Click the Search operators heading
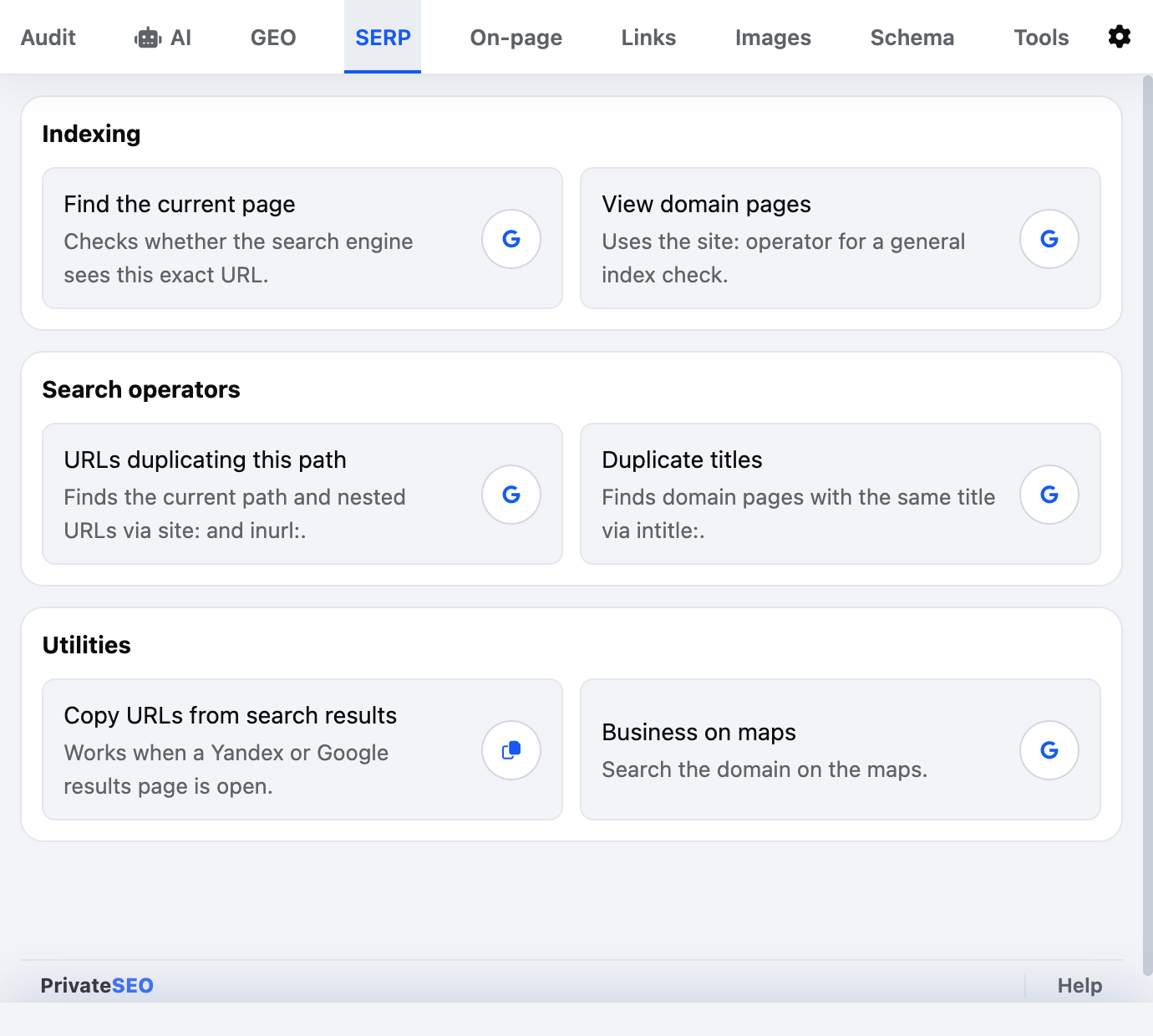This screenshot has width=1153, height=1036. click(x=141, y=389)
